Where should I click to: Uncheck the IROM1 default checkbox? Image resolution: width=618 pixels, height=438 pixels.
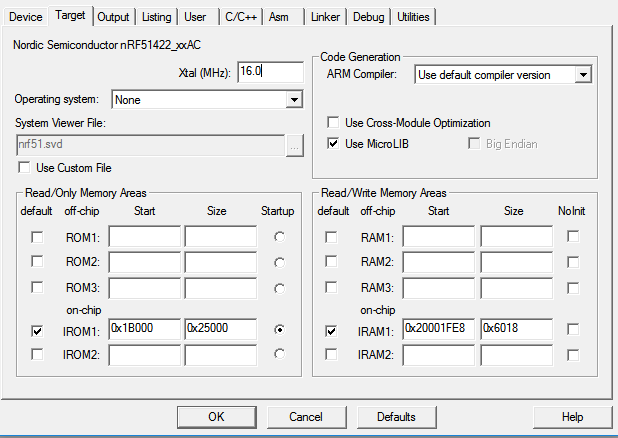(37, 331)
